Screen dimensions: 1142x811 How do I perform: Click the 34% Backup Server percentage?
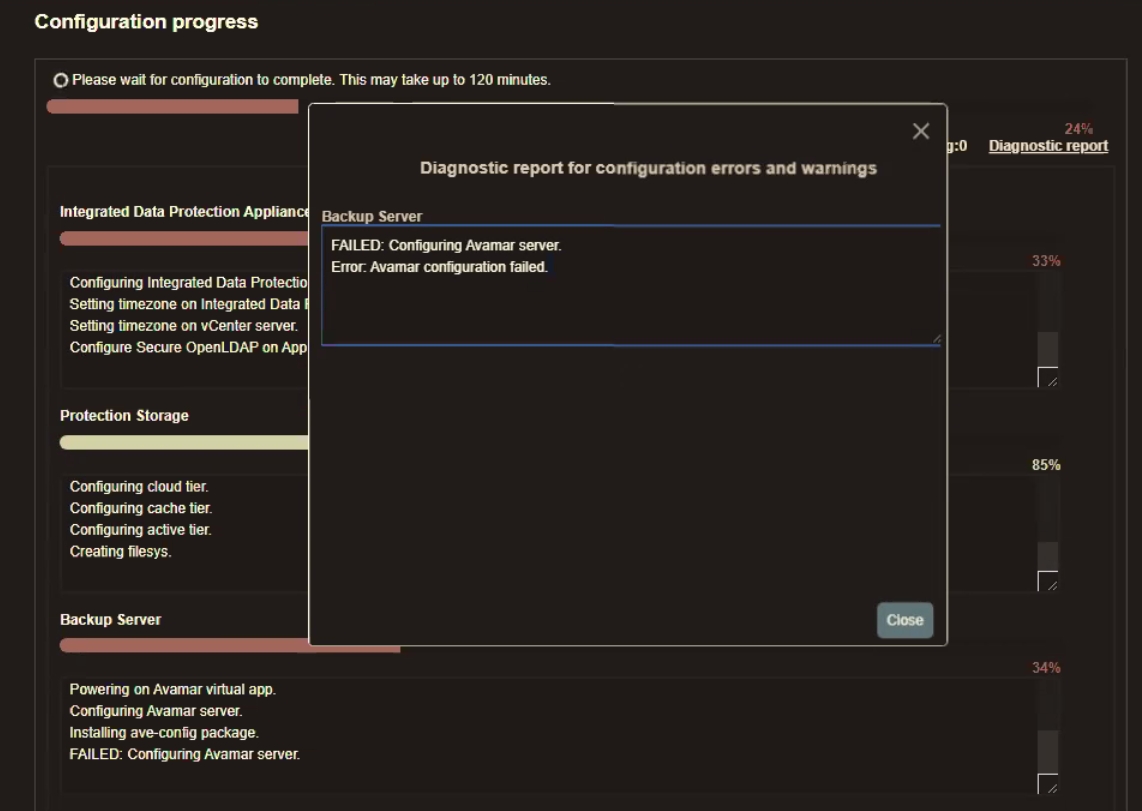pyautogui.click(x=1046, y=668)
